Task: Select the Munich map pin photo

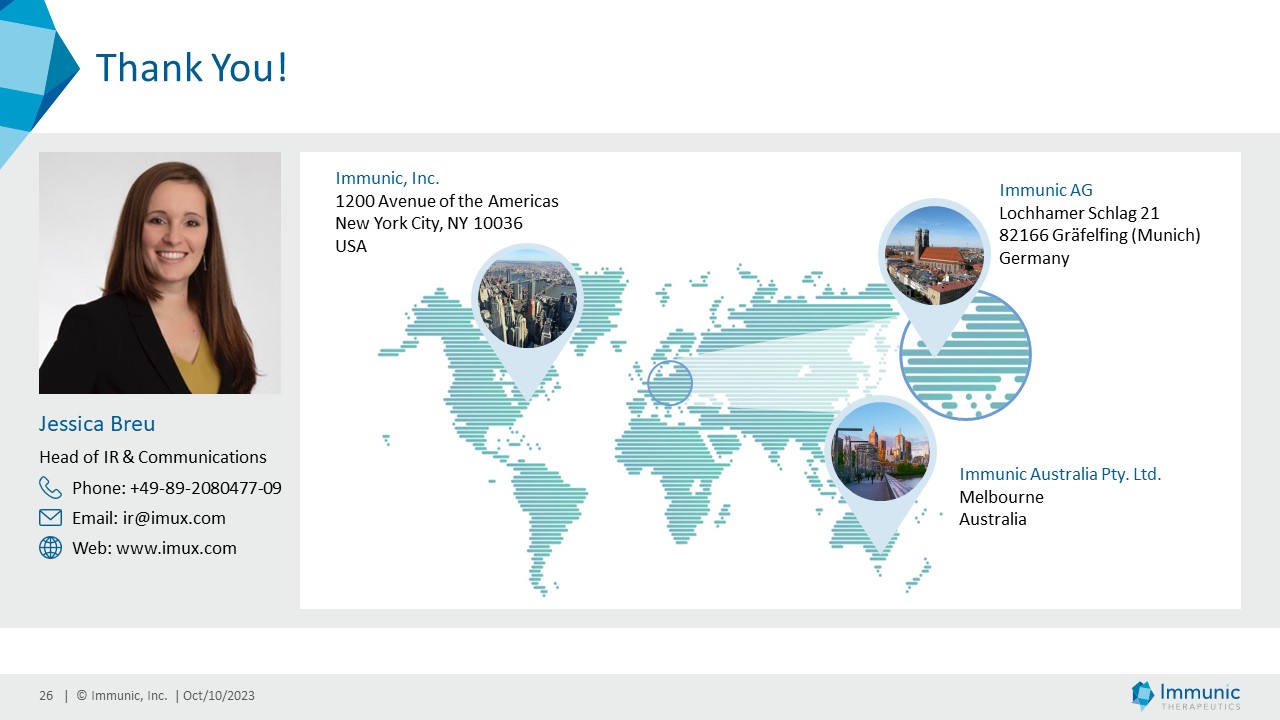Action: coord(934,254)
